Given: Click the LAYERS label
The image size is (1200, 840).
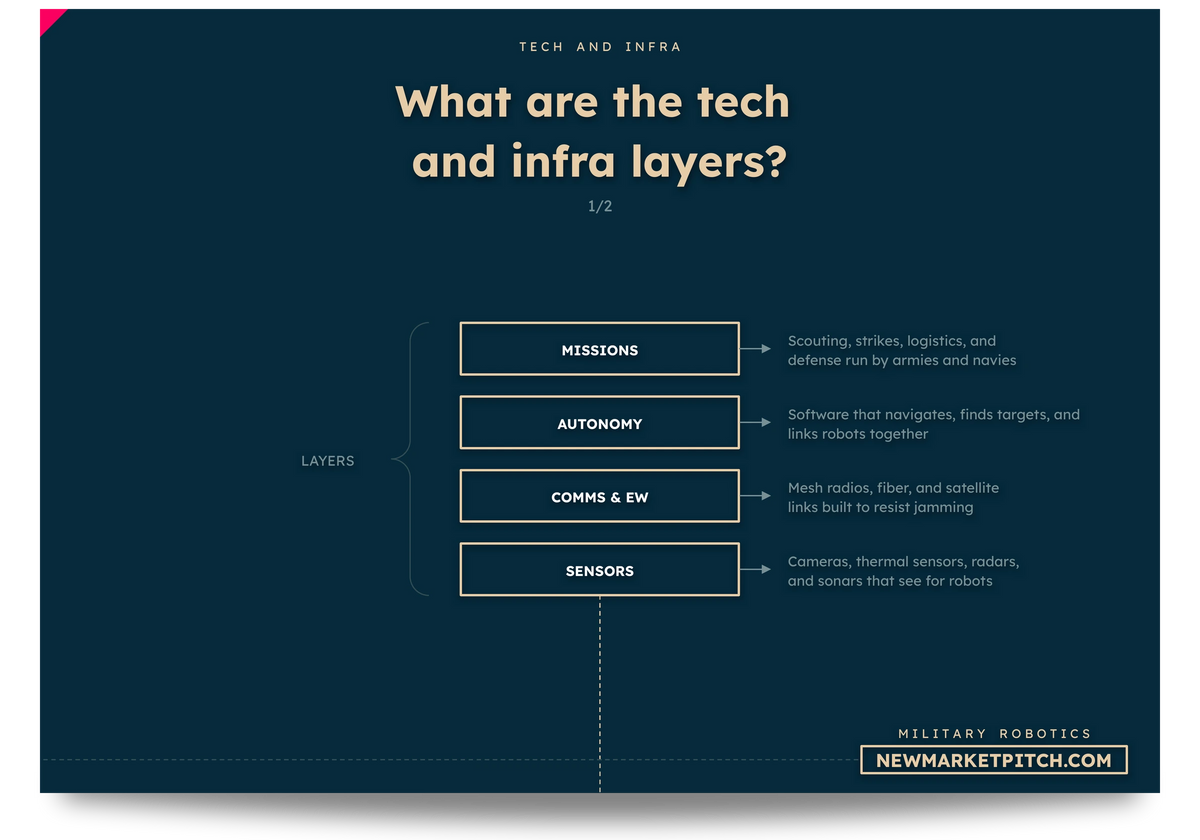Looking at the screenshot, I should (x=328, y=461).
